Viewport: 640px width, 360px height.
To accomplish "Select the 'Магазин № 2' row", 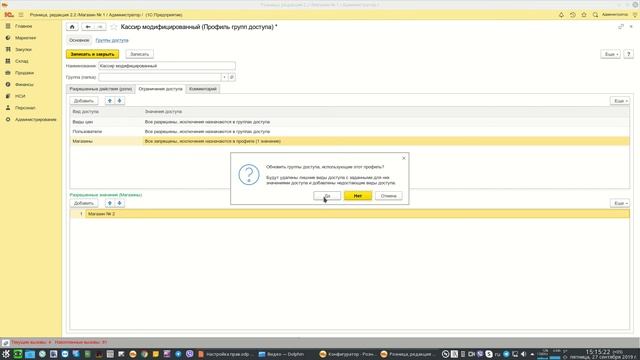I will coord(349,214).
